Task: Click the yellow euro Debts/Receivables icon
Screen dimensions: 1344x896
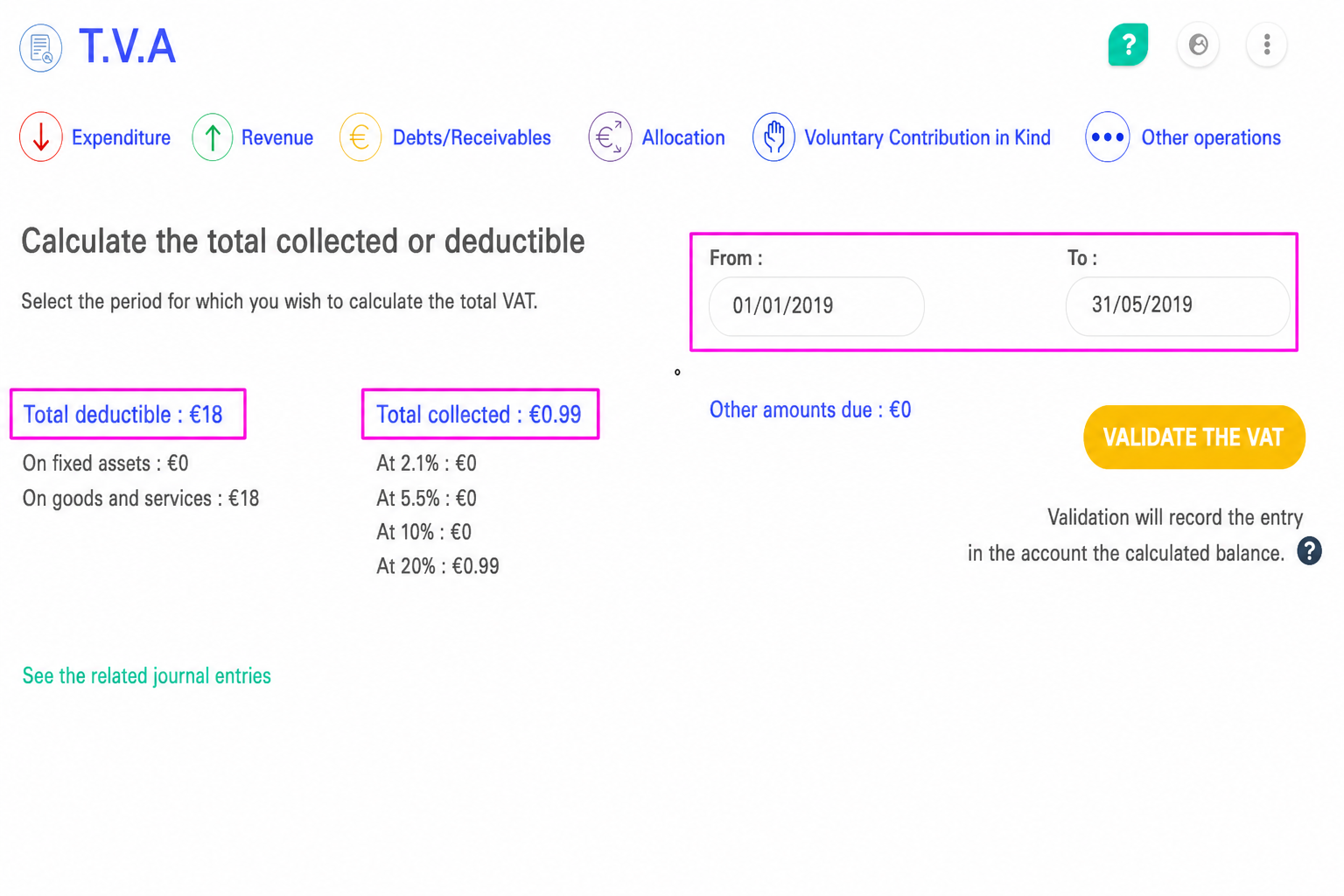Action: (360, 137)
